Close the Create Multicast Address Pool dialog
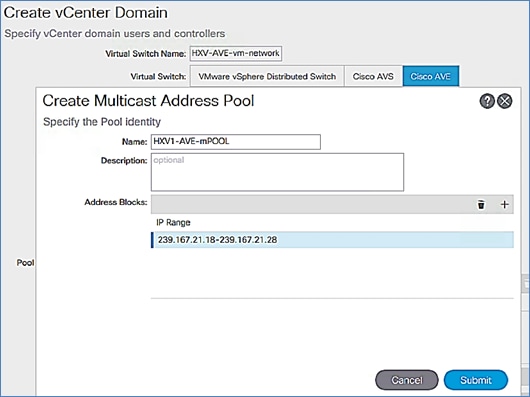Image resolution: width=530 pixels, height=397 pixels. (505, 101)
